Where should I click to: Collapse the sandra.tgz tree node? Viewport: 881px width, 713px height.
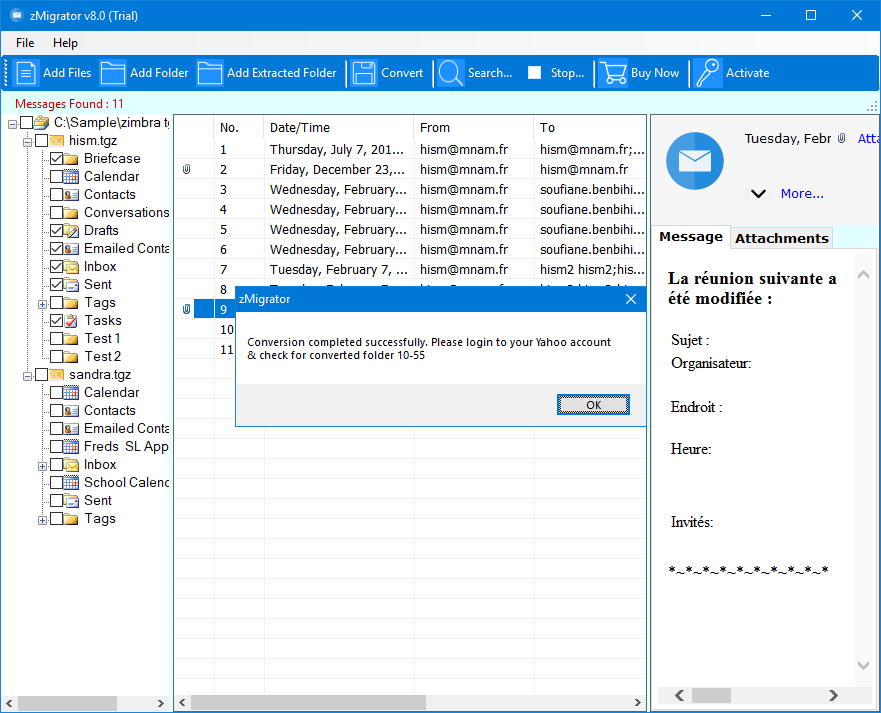27,376
